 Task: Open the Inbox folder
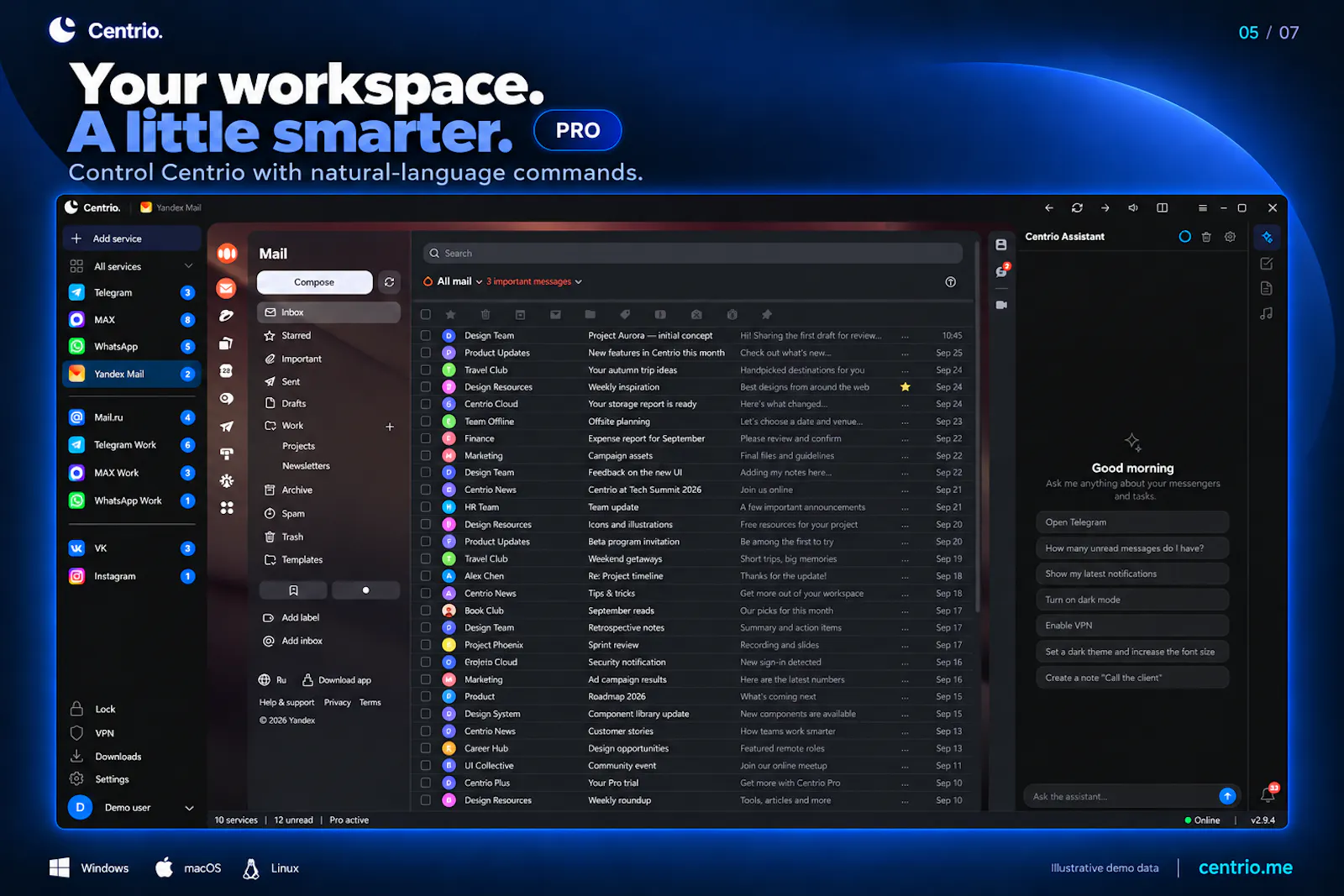click(328, 312)
